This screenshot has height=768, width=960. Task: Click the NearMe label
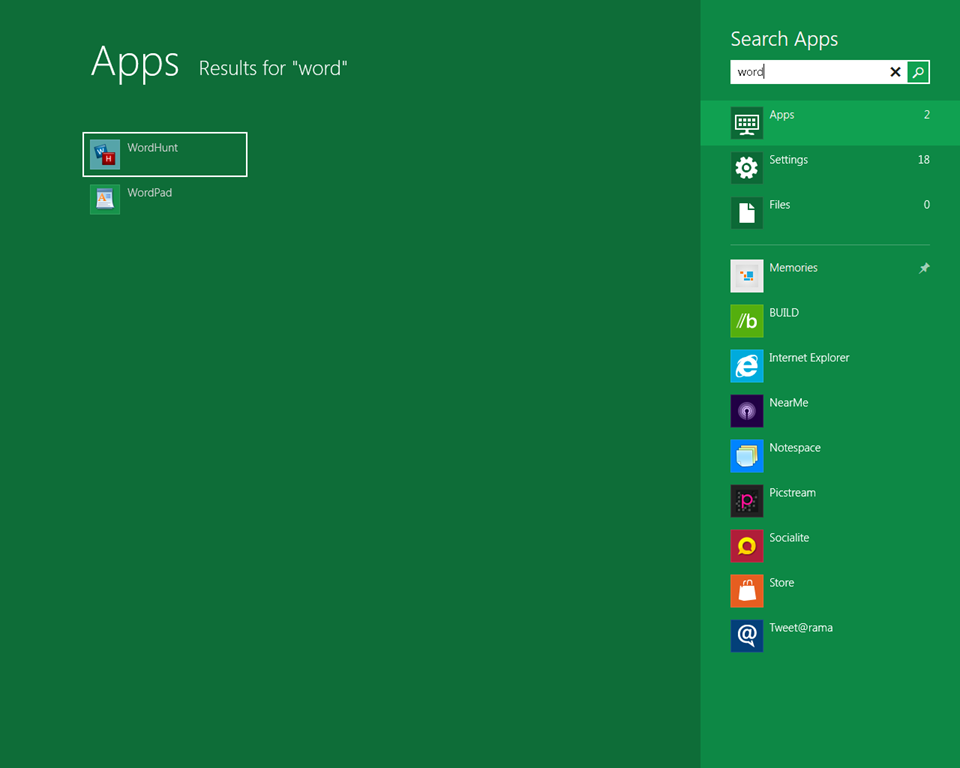click(x=789, y=403)
